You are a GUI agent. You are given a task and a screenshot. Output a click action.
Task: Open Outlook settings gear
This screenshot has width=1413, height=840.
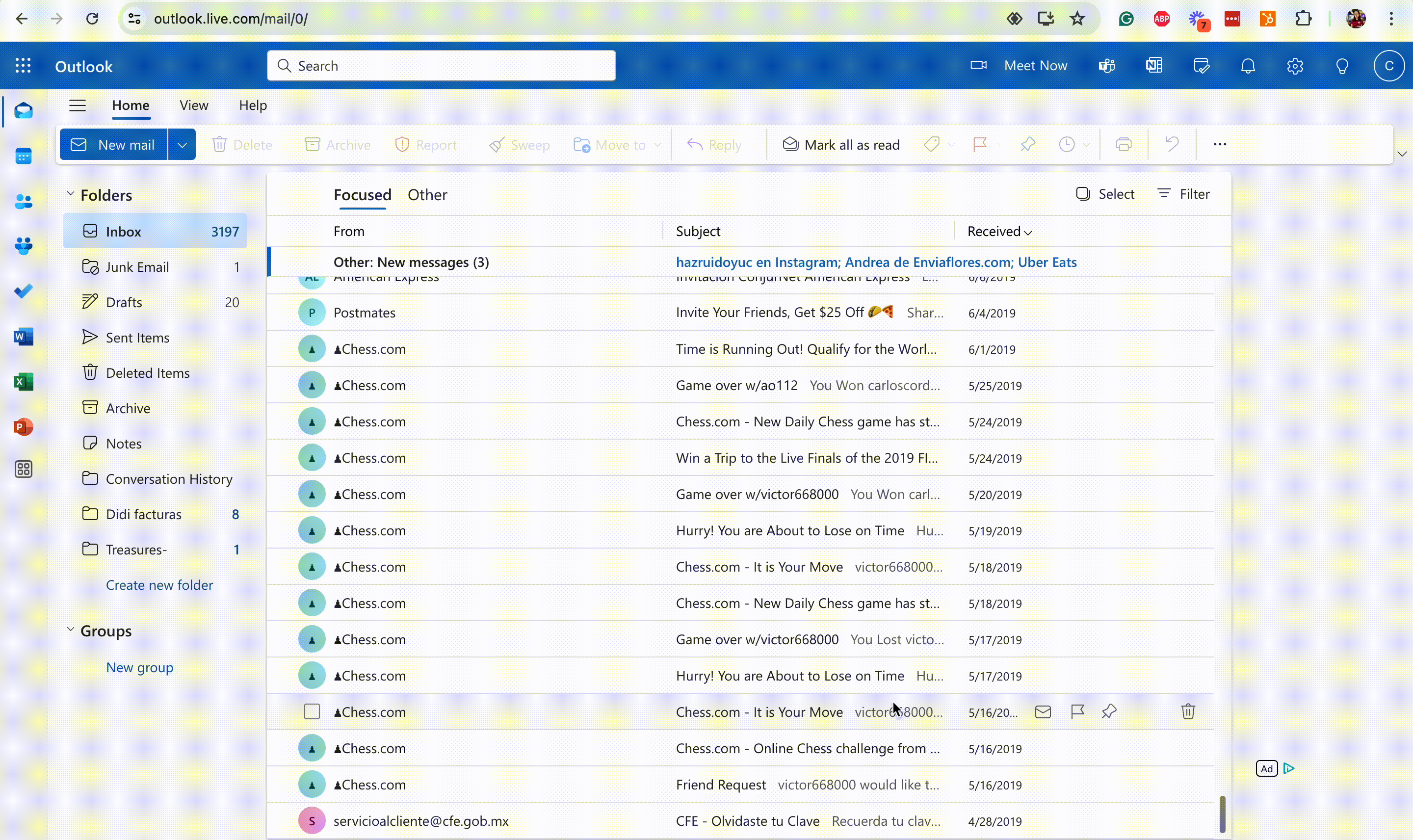pos(1295,66)
